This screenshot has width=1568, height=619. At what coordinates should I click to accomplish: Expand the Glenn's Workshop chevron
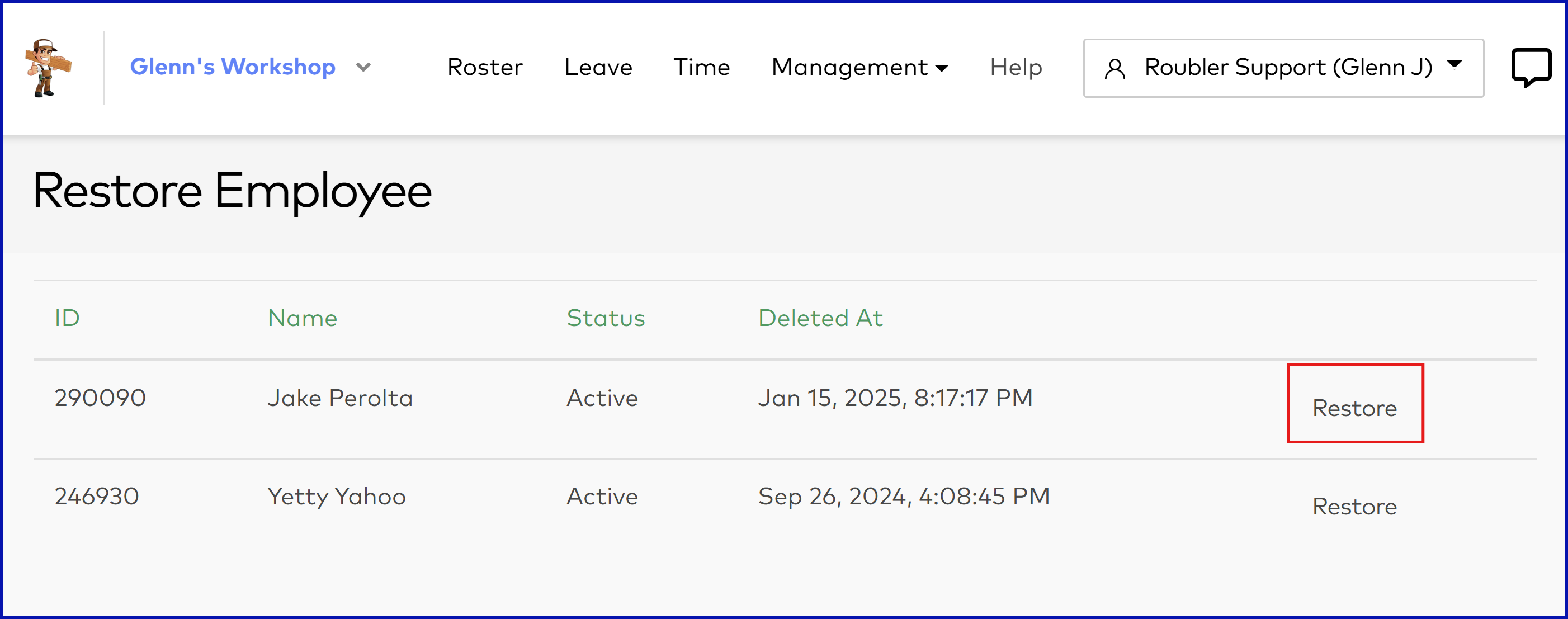point(363,68)
